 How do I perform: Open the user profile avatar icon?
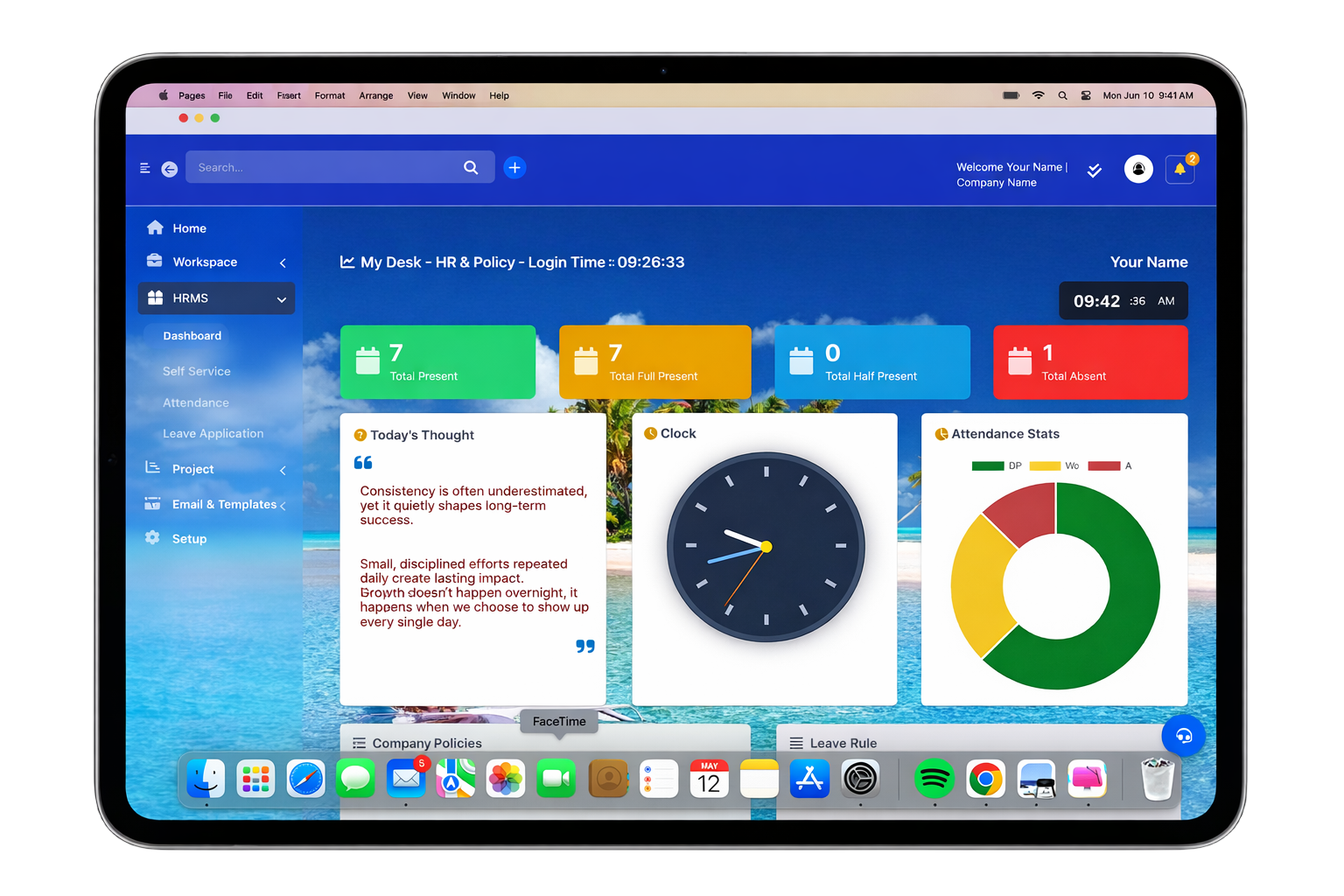point(1138,169)
